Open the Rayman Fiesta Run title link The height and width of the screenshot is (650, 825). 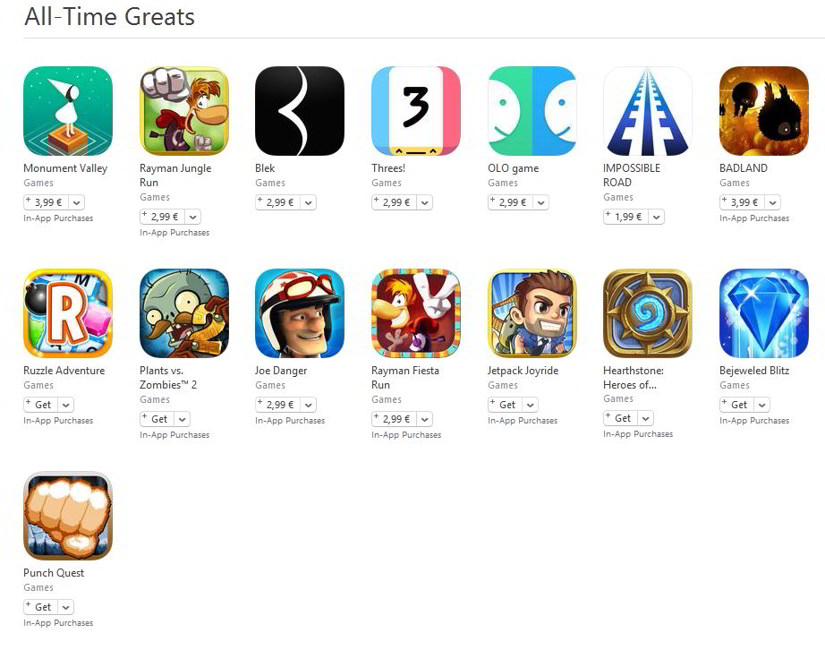coord(405,377)
